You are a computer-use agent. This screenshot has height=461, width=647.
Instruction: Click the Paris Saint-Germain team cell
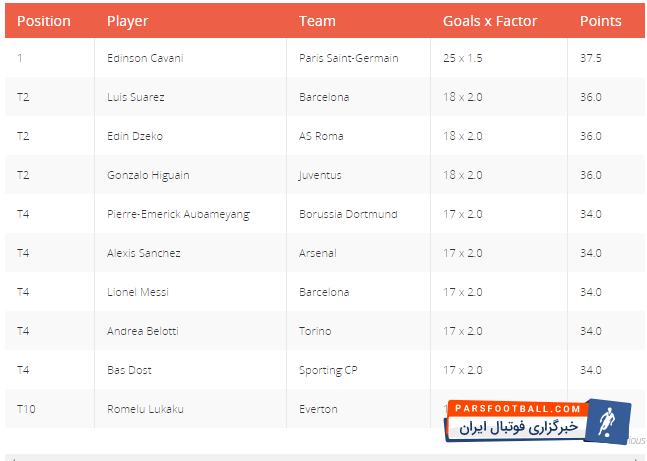click(x=349, y=58)
